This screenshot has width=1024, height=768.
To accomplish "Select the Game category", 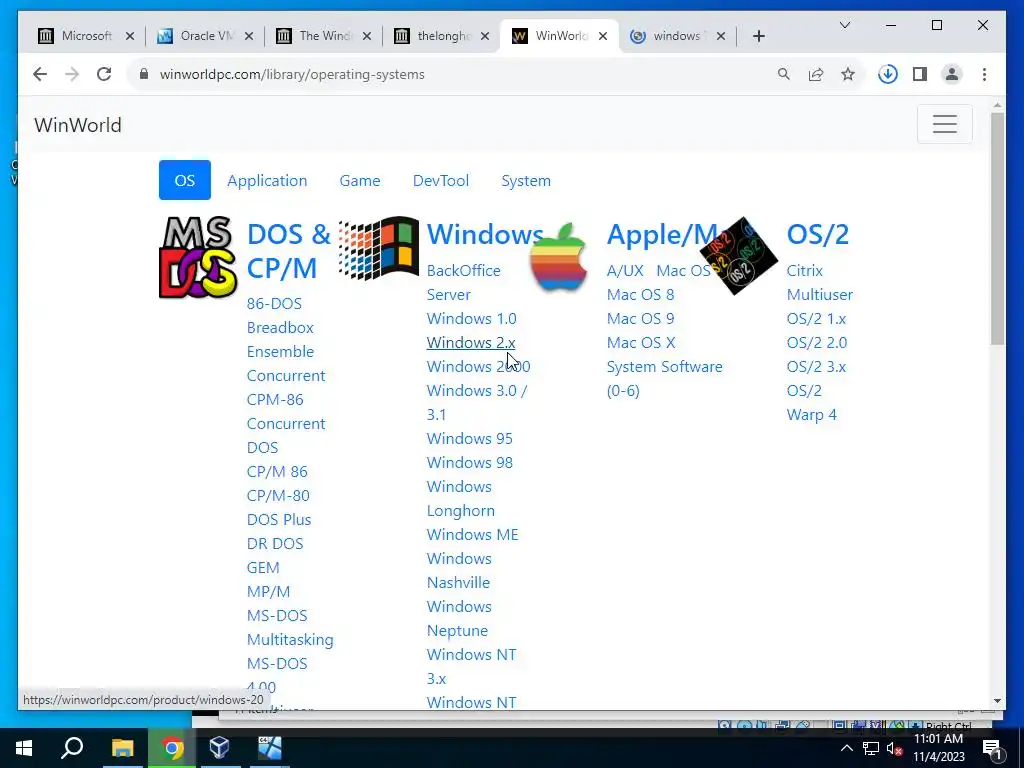I will [360, 180].
